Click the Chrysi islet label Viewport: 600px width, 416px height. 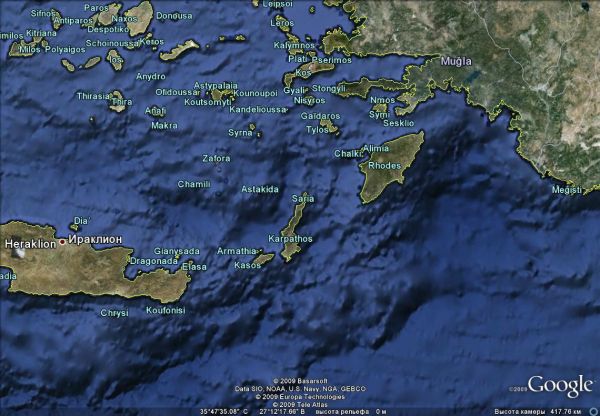(x=114, y=313)
